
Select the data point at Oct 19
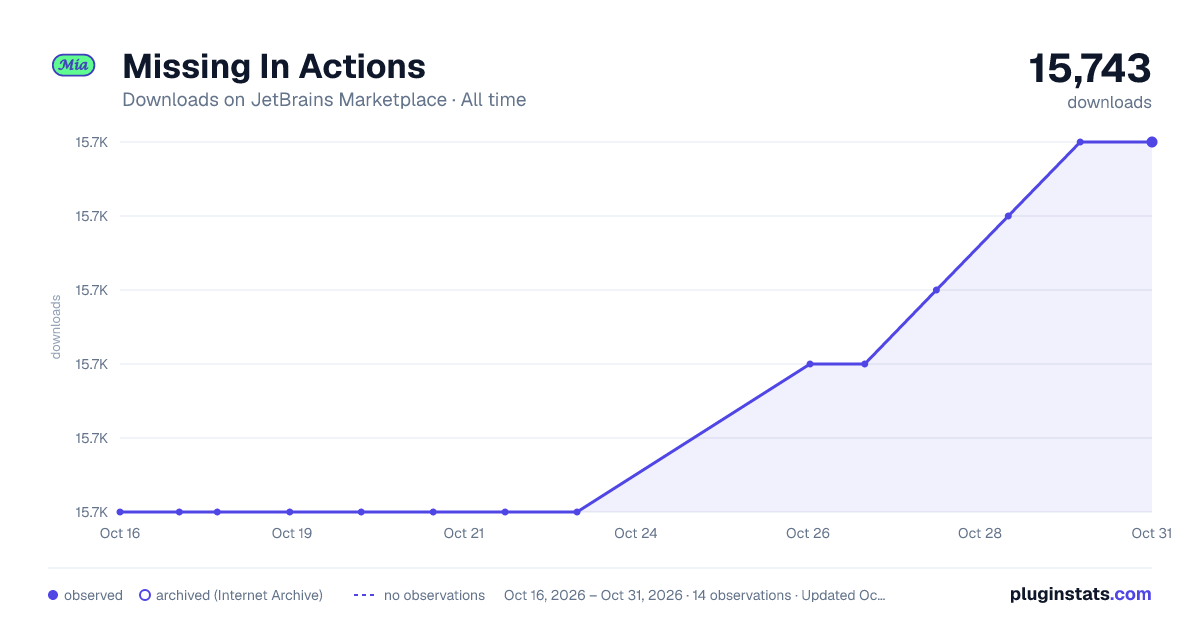290,512
